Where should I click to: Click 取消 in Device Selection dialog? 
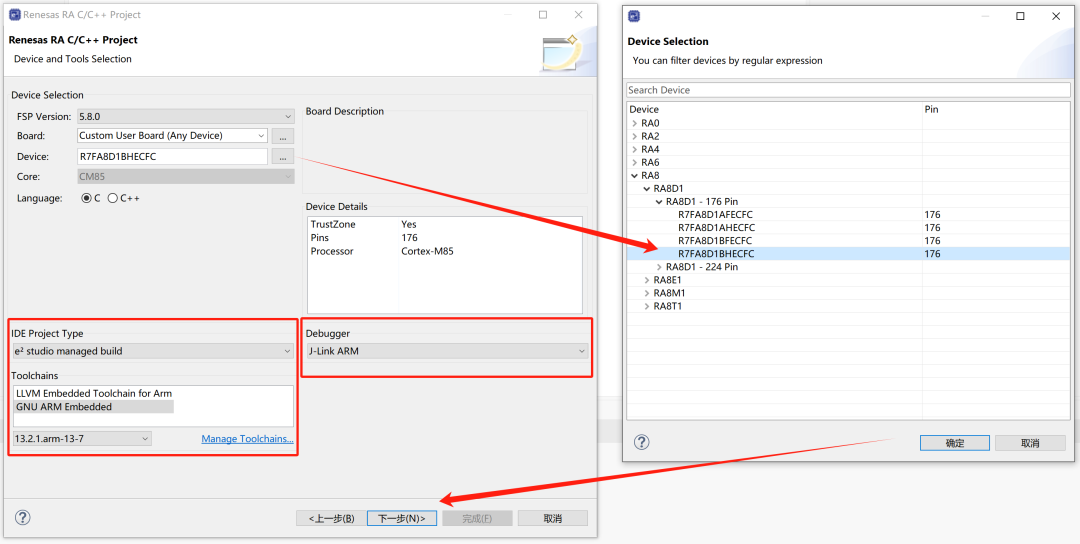[x=1030, y=443]
